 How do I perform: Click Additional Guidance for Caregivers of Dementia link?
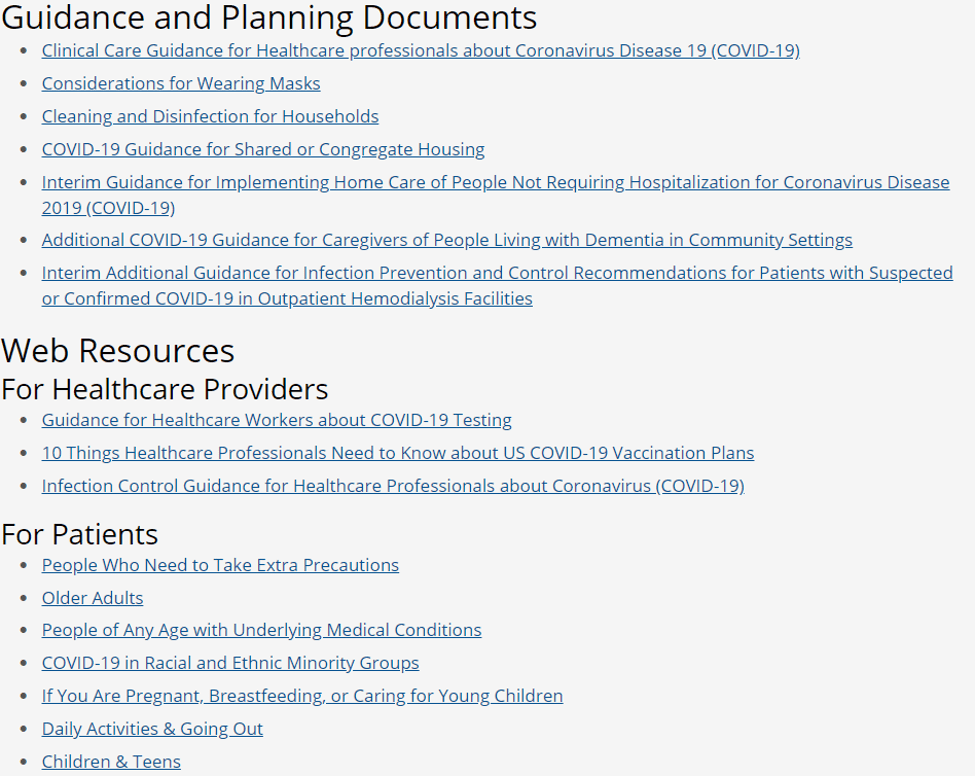[x=447, y=241]
